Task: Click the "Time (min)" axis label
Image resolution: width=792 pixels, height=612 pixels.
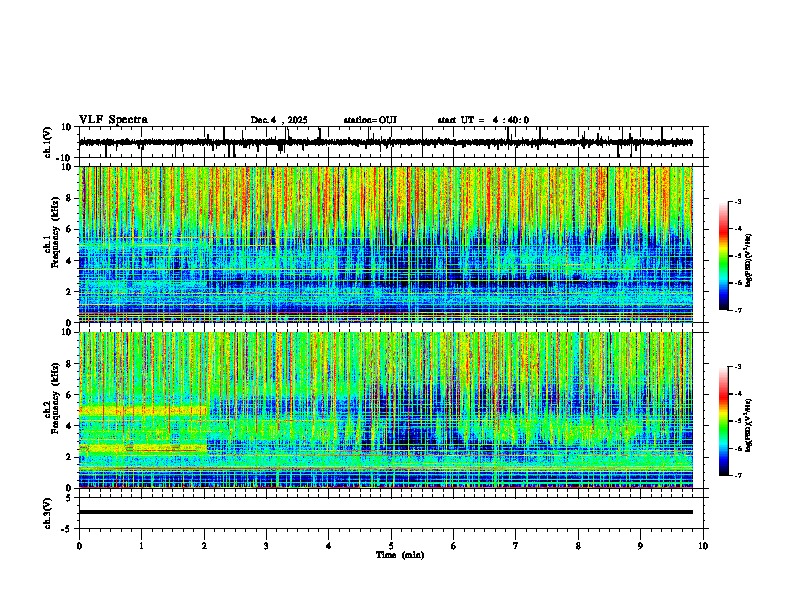Action: tap(400, 555)
